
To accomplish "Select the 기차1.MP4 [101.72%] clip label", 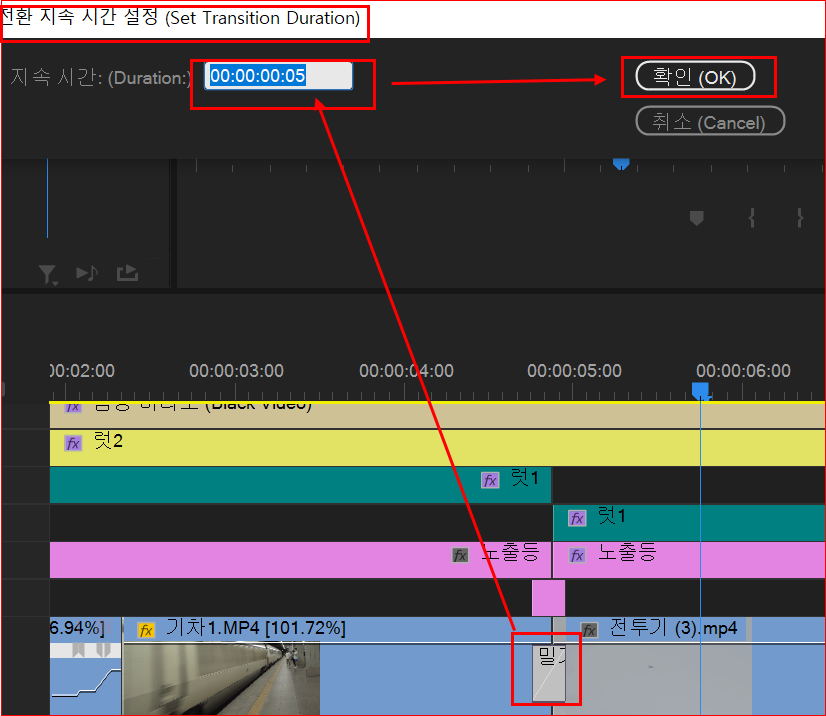I will tap(256, 628).
